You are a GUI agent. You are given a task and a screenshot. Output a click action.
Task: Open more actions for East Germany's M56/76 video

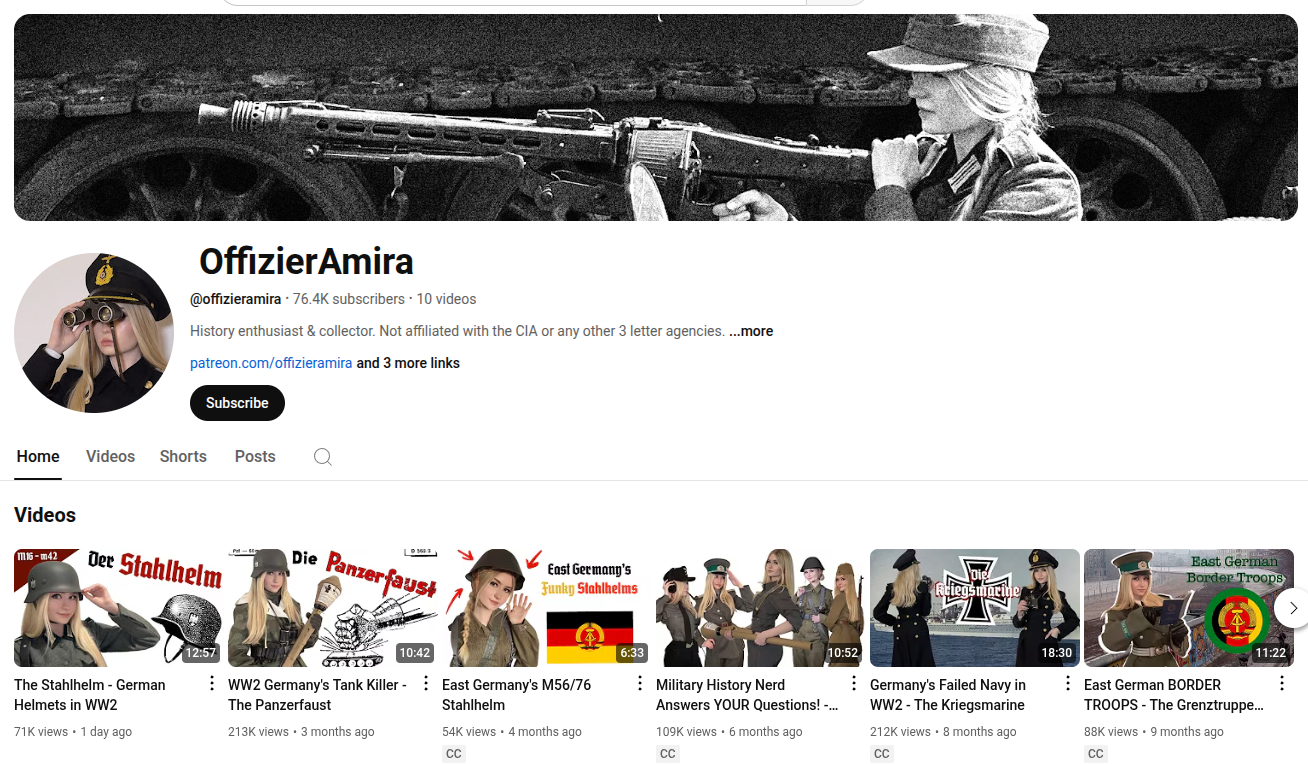pos(640,684)
